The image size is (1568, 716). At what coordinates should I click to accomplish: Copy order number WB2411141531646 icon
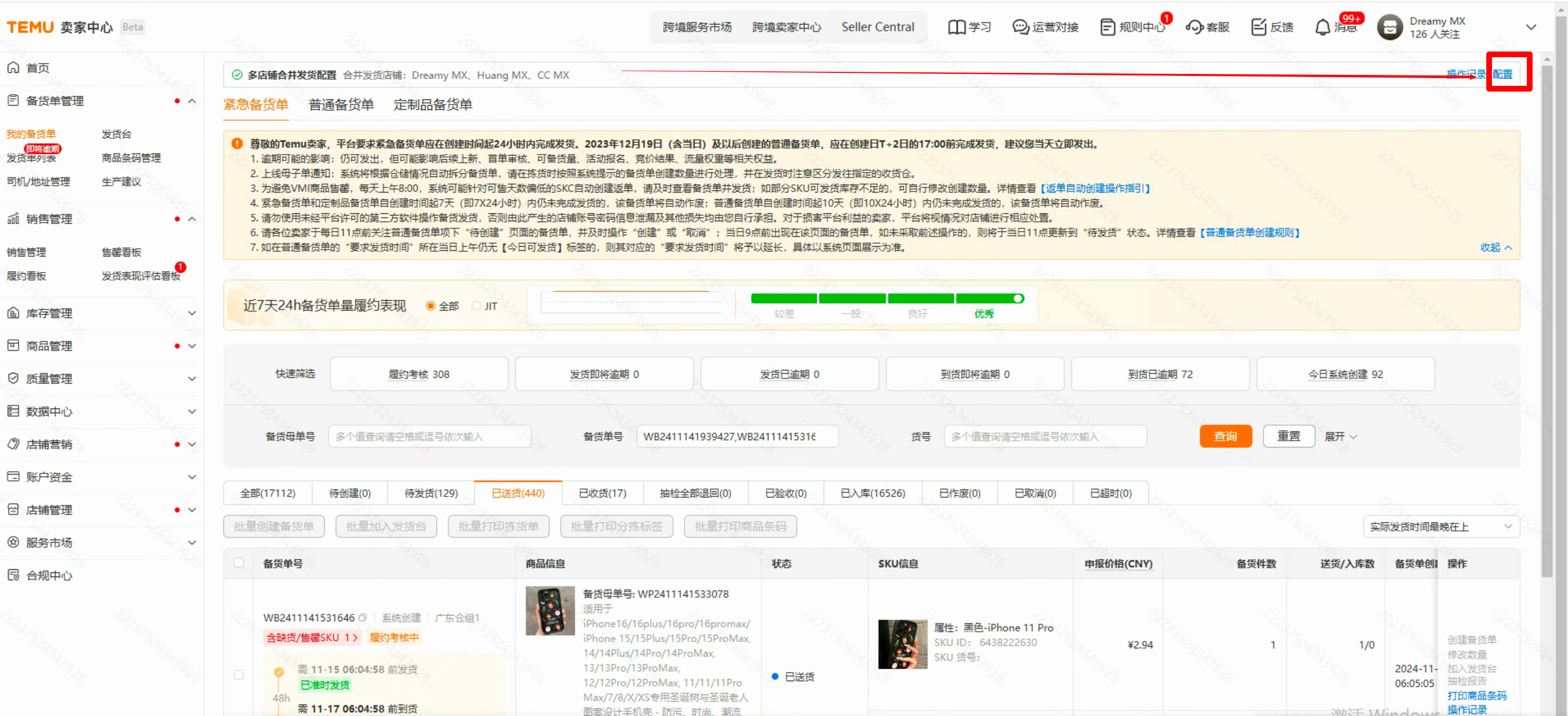click(363, 618)
